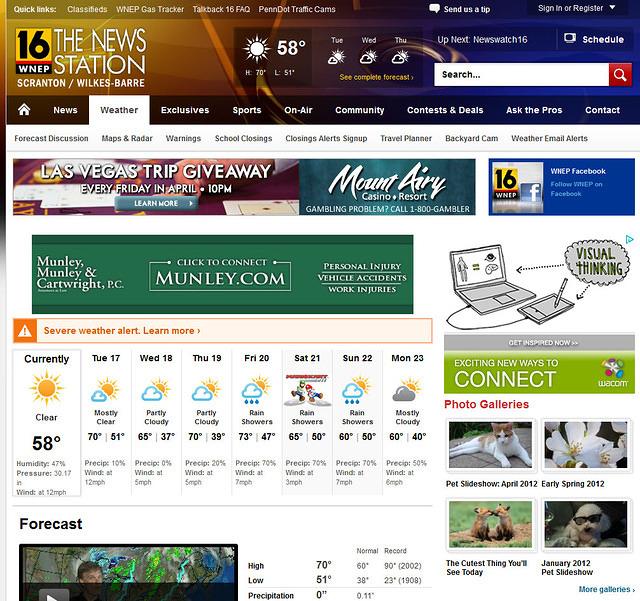Click the Fri 20 rain showers icon

click(256, 390)
